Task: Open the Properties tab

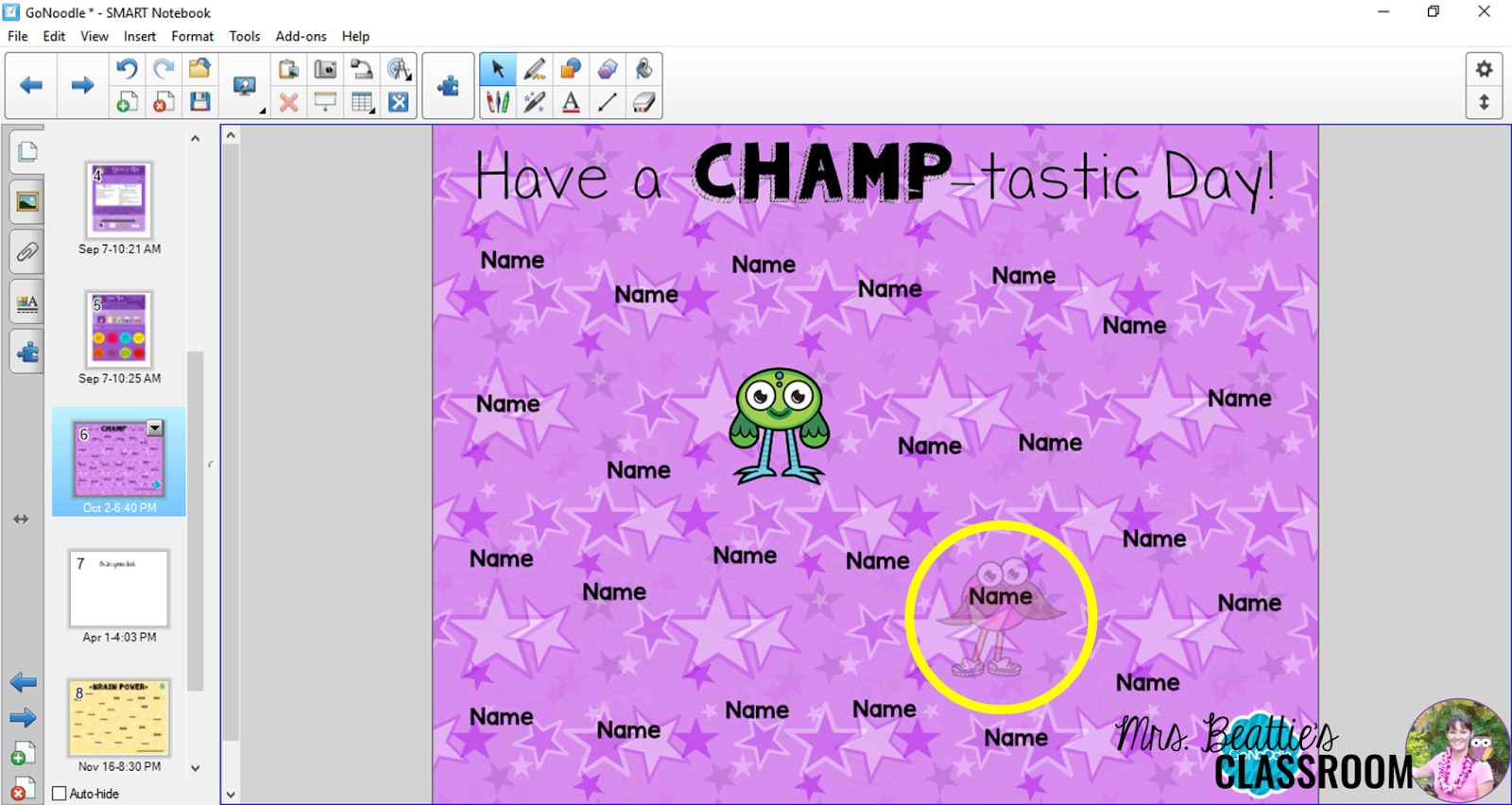Action: [x=27, y=303]
